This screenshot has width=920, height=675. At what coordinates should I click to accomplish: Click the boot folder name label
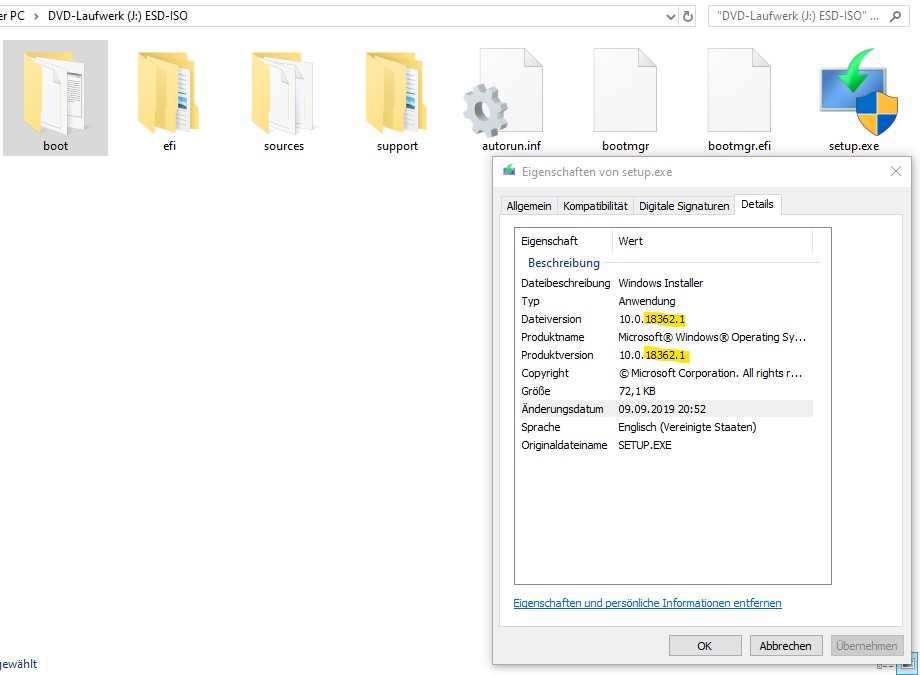point(55,146)
